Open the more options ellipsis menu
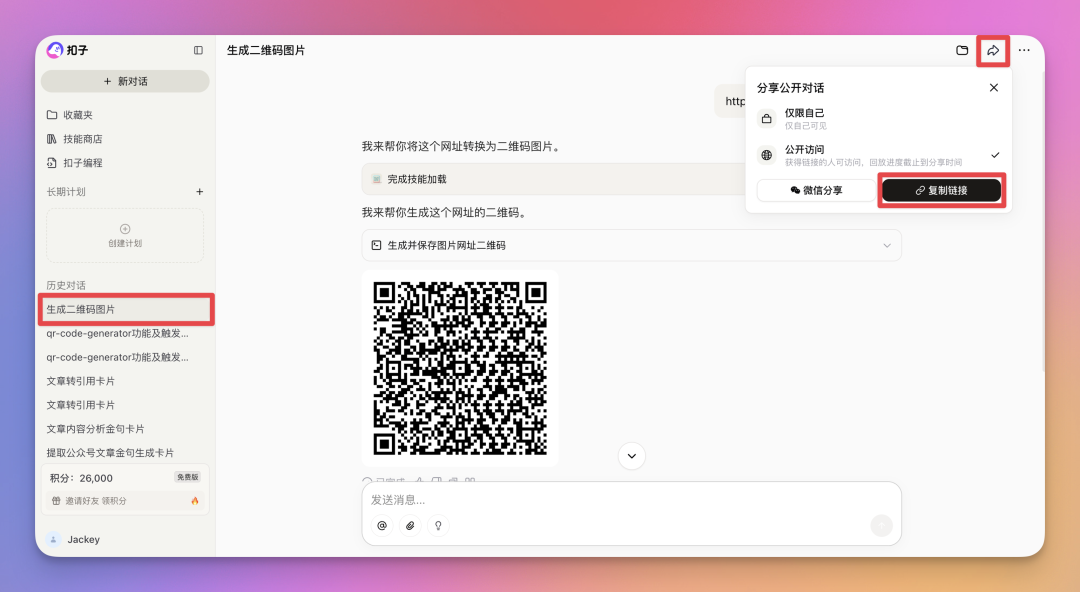Image resolution: width=1080 pixels, height=592 pixels. (1024, 50)
